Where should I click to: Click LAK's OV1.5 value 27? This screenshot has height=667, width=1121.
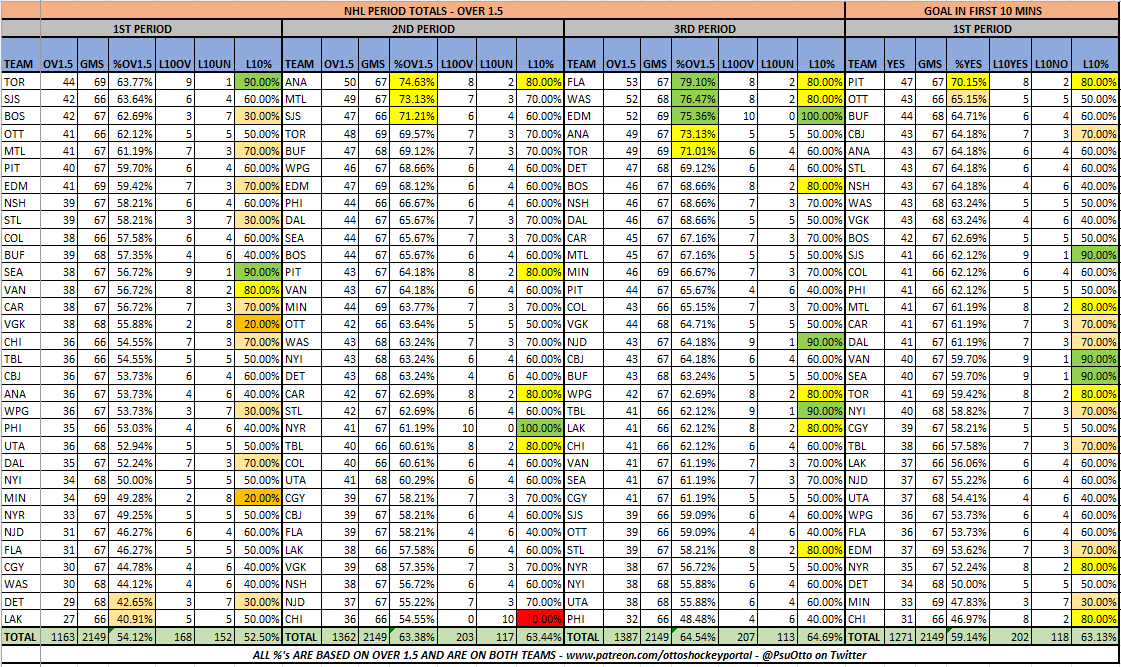point(59,619)
